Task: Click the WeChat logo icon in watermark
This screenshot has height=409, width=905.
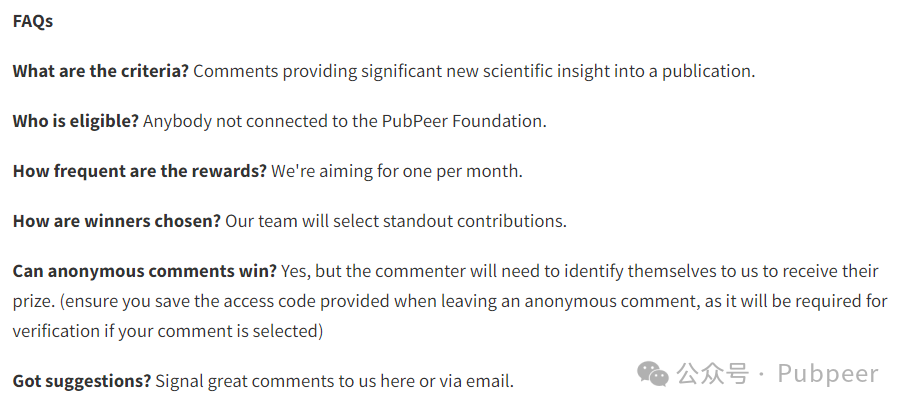Action: pos(653,374)
